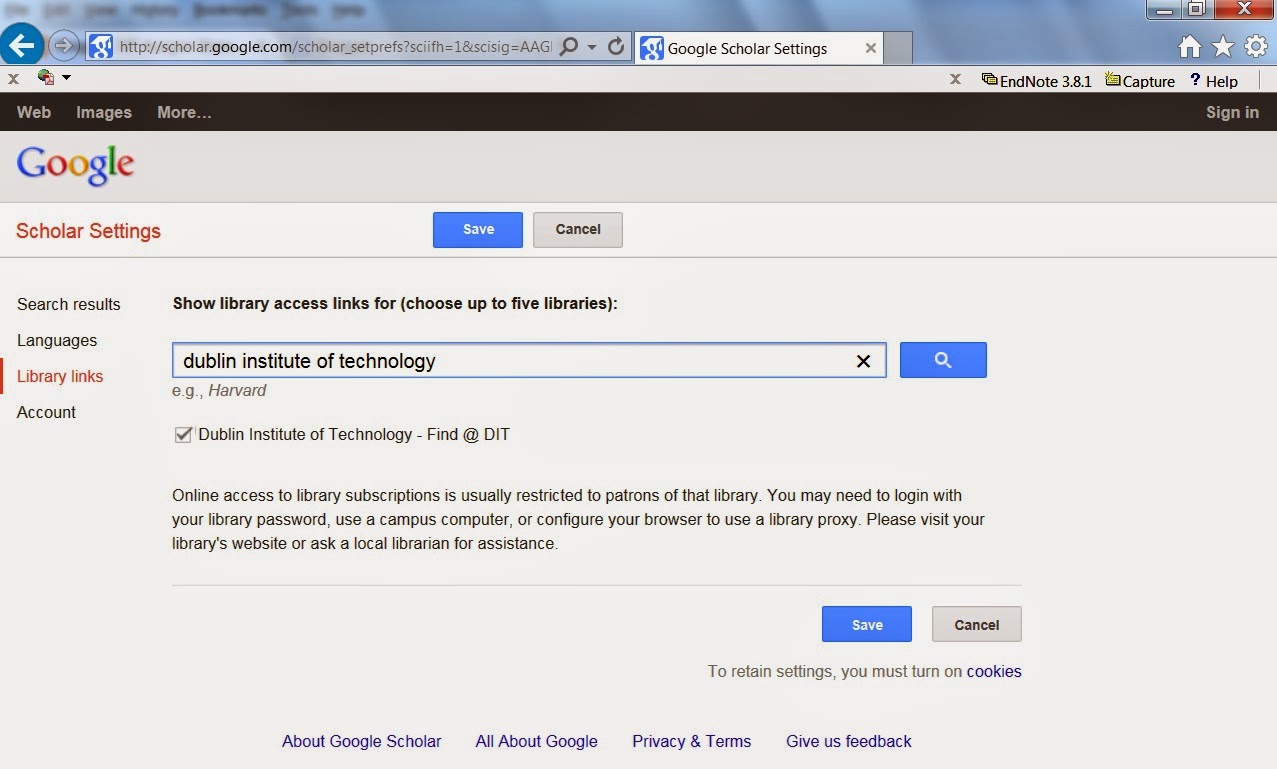The image size is (1277, 769).
Task: Open a new blank tab
Action: point(898,47)
